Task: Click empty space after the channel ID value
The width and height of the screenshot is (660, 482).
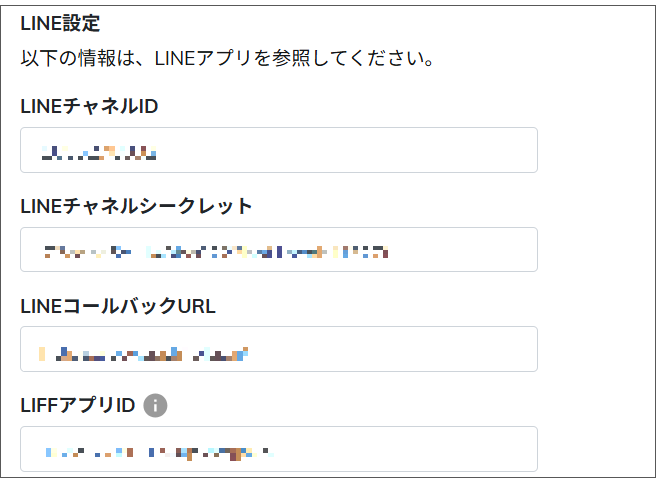Action: [x=345, y=150]
